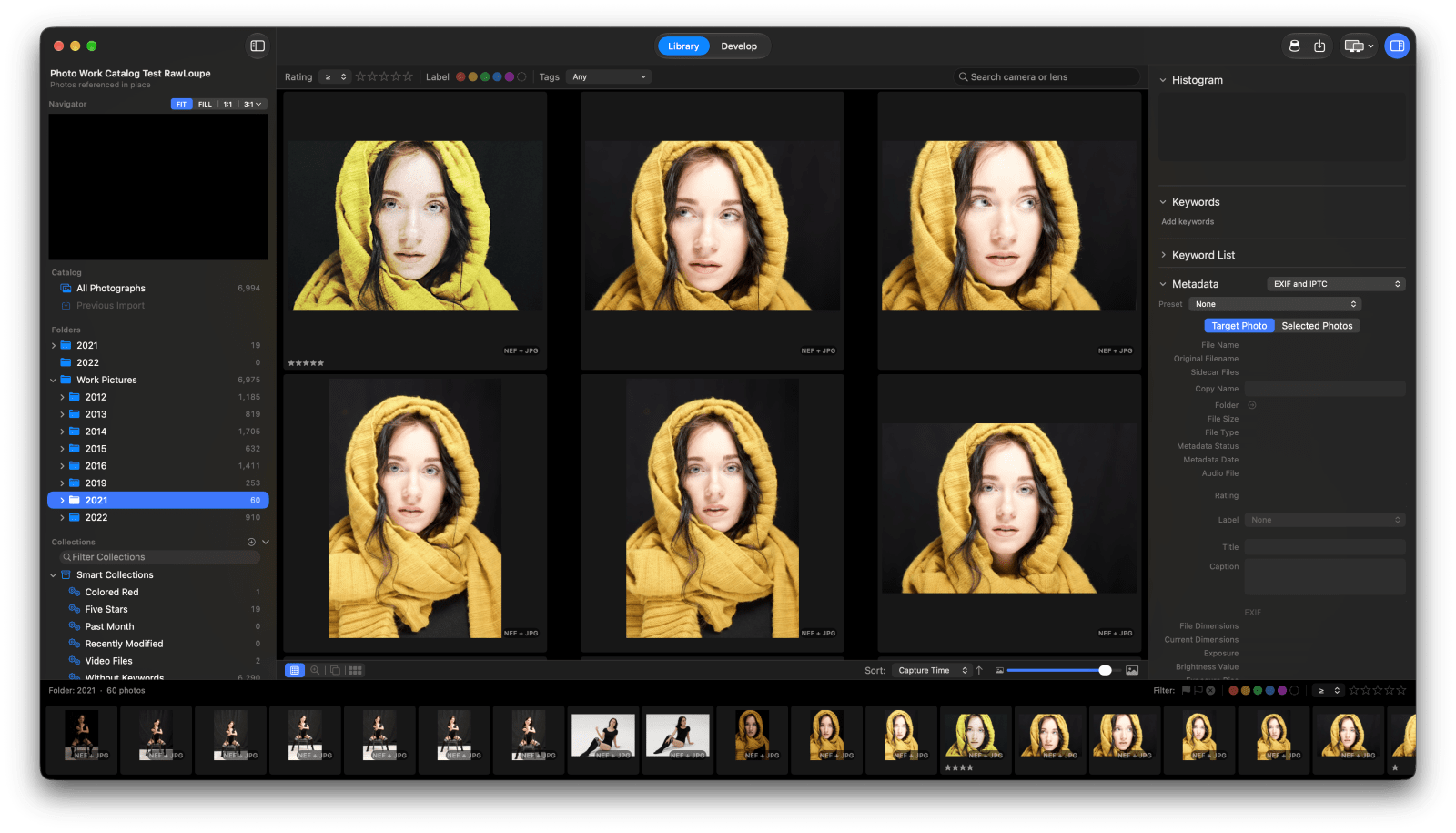Switch to grid view icon in bottom toolbar
The height and width of the screenshot is (833, 1456).
[294, 670]
